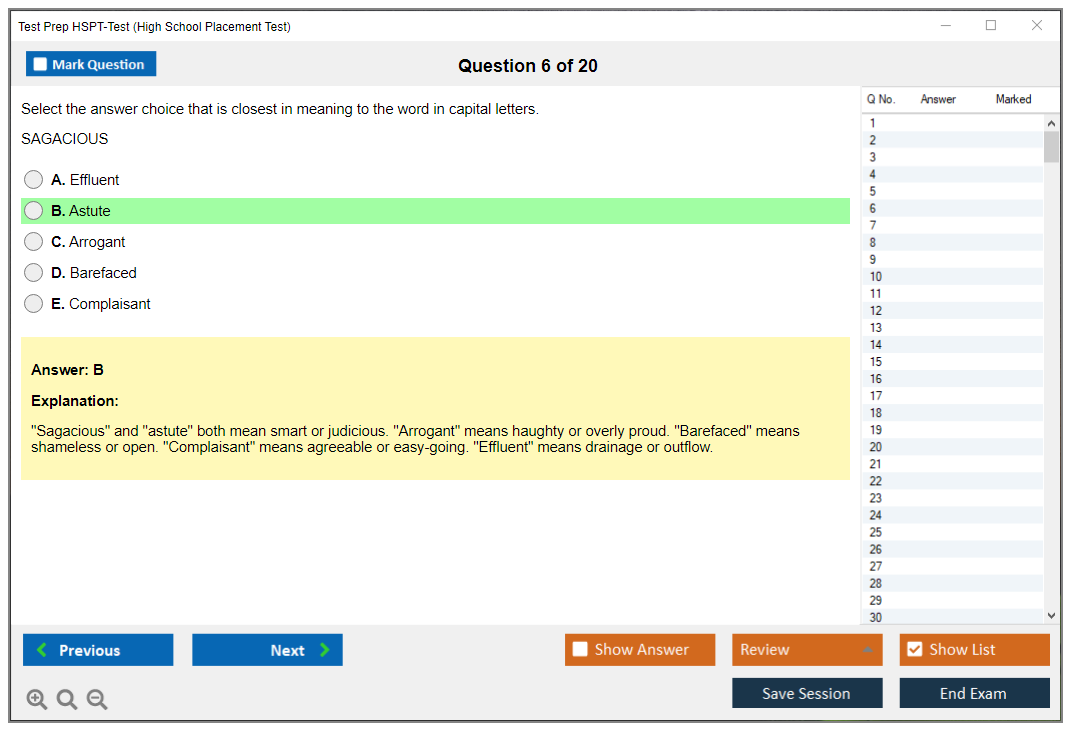Select answer A. Effluent
This screenshot has width=1075, height=735.
point(34,180)
